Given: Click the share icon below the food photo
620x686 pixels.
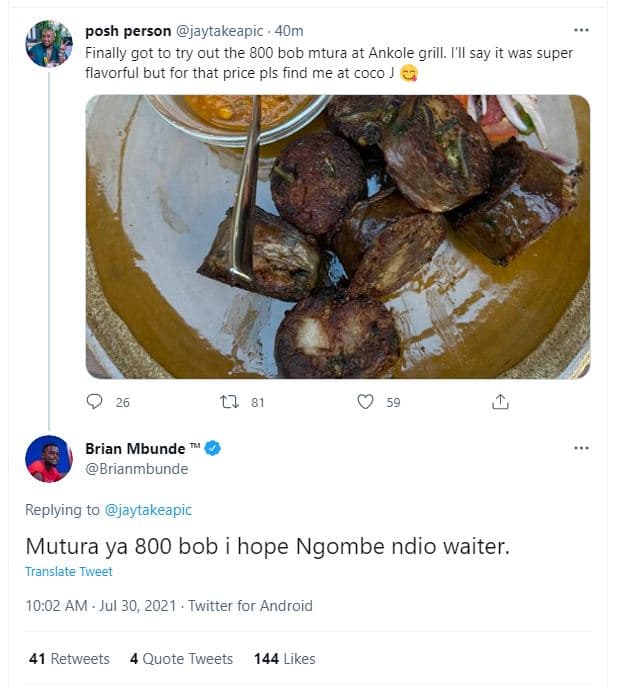Looking at the screenshot, I should pyautogui.click(x=501, y=402).
